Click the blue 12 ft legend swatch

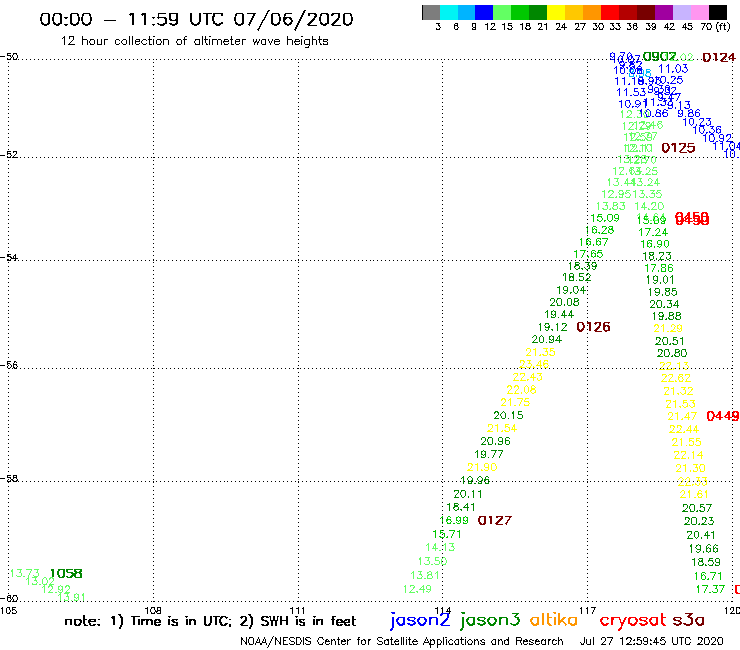[484, 12]
